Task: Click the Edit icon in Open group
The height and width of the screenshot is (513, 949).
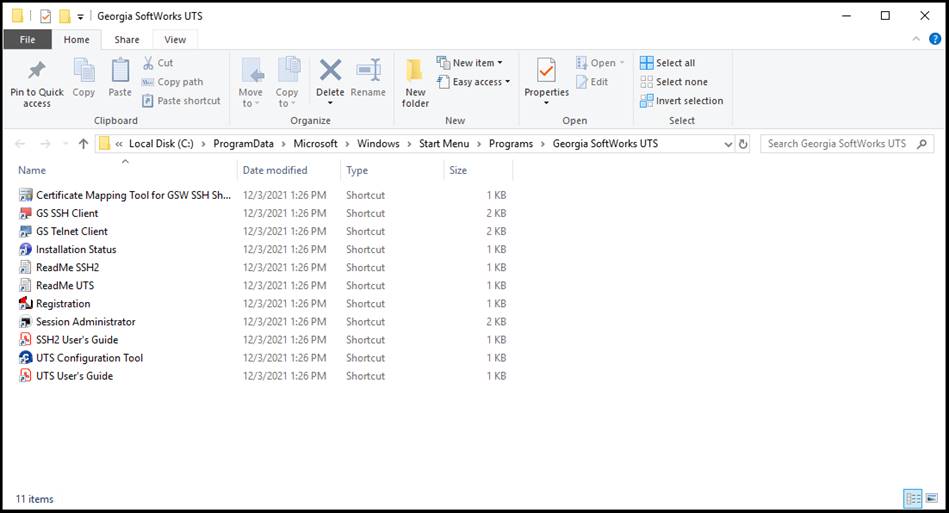Action: pyautogui.click(x=582, y=82)
